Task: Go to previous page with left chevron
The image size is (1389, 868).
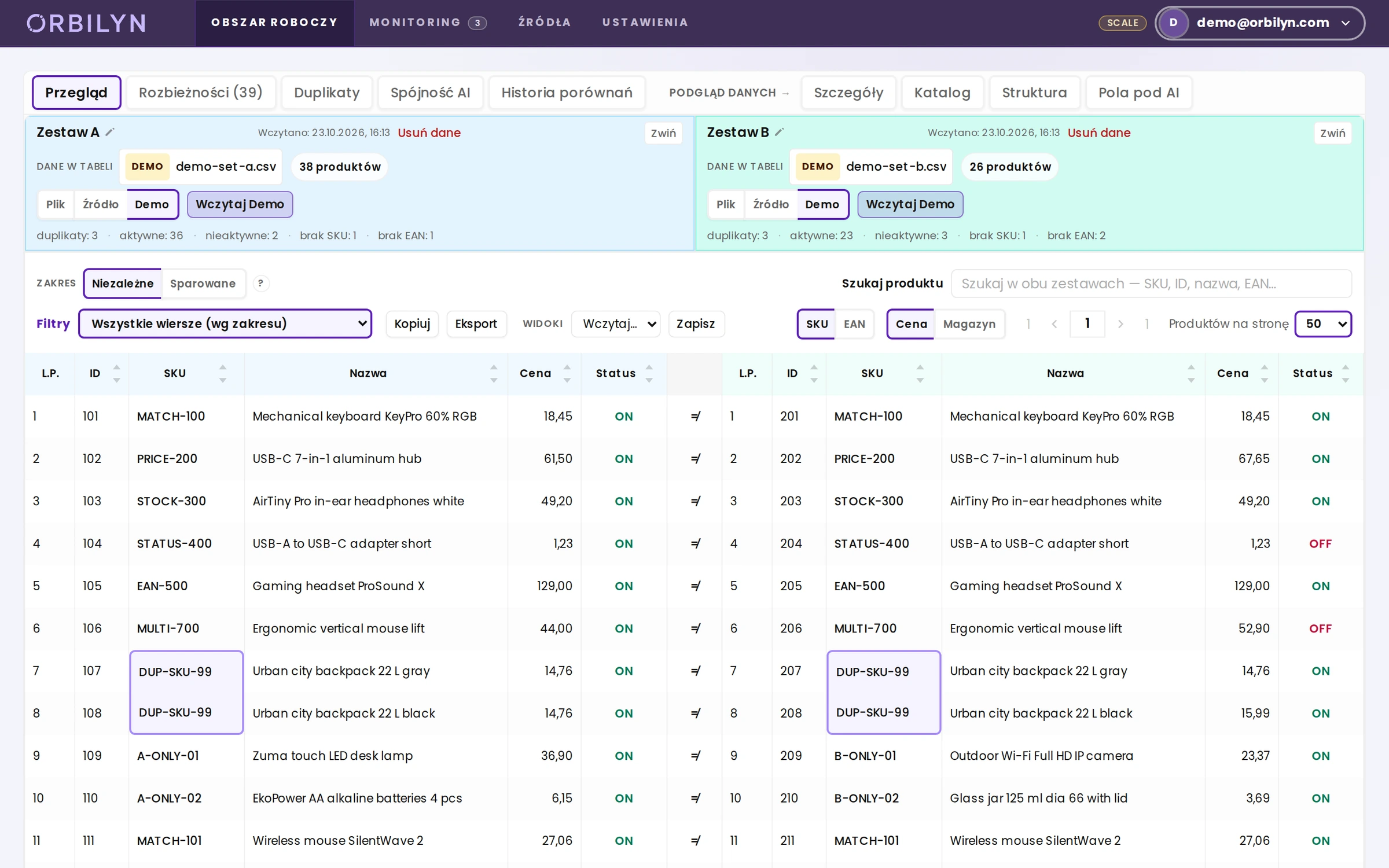Action: [x=1054, y=323]
